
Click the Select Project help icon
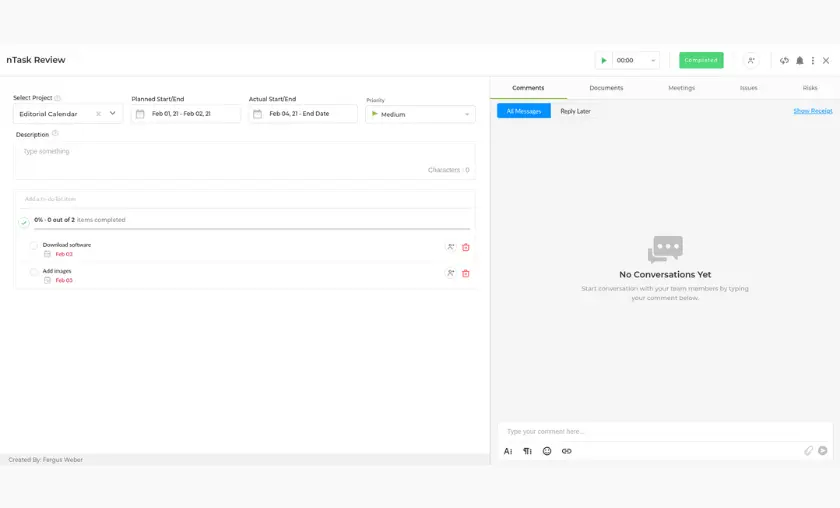(58, 98)
